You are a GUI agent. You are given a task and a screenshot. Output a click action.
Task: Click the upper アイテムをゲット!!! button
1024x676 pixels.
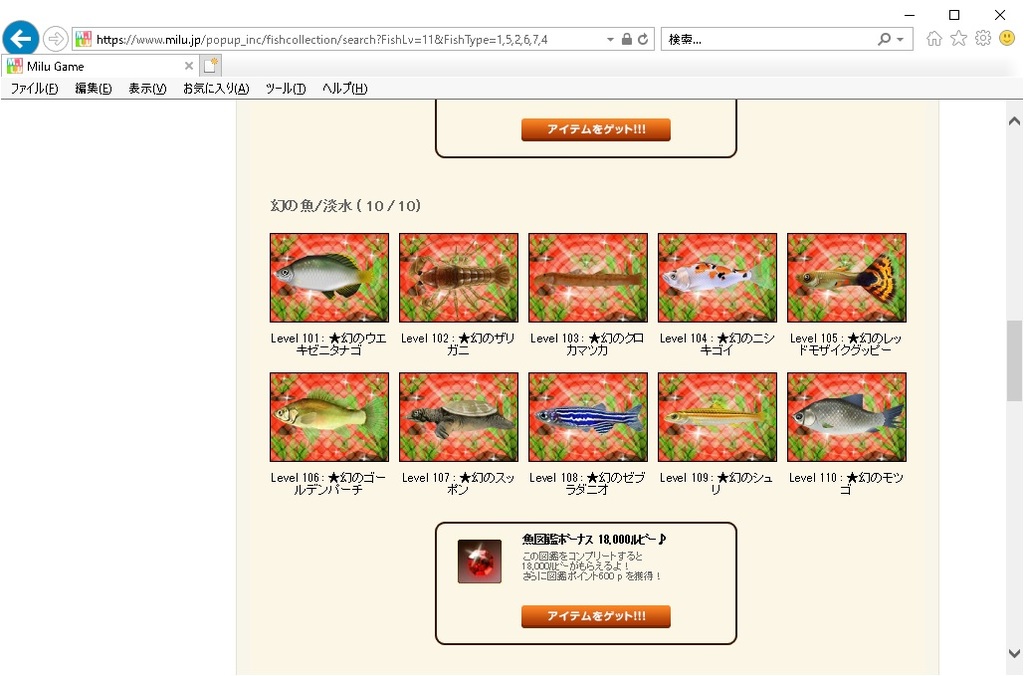pos(596,129)
